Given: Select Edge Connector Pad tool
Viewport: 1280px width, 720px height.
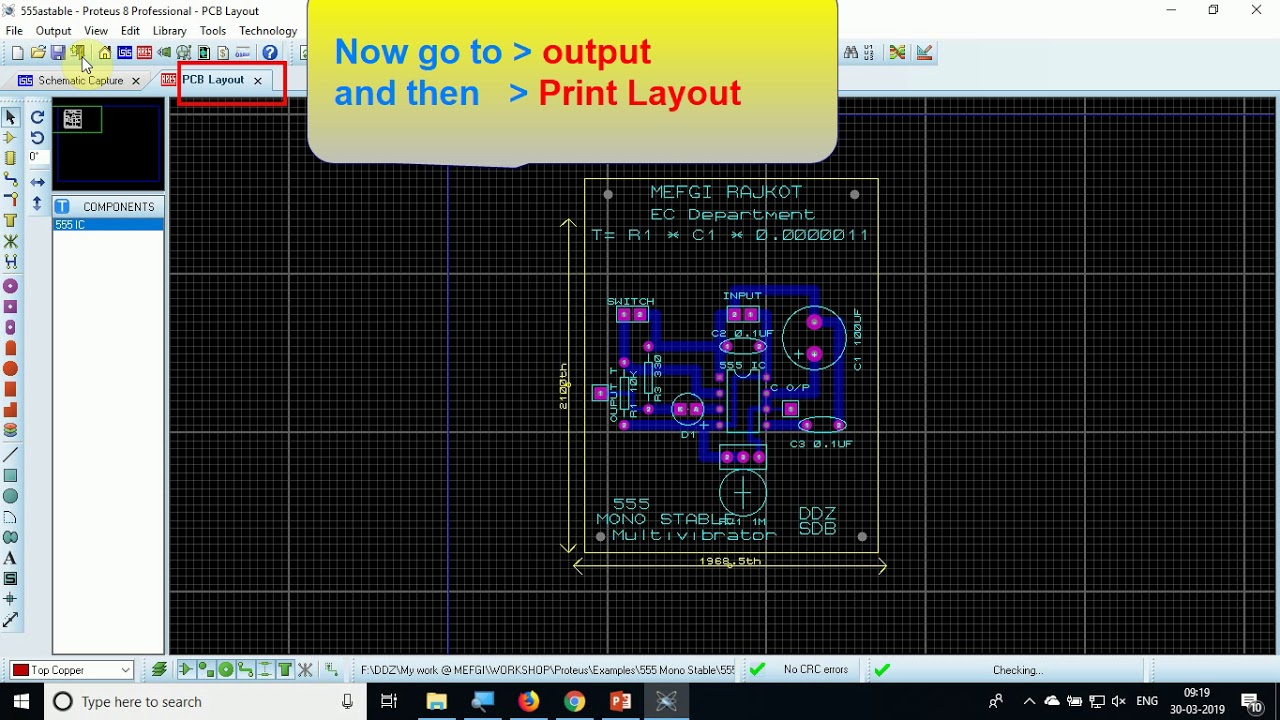Looking at the screenshot, I should tap(10, 348).
